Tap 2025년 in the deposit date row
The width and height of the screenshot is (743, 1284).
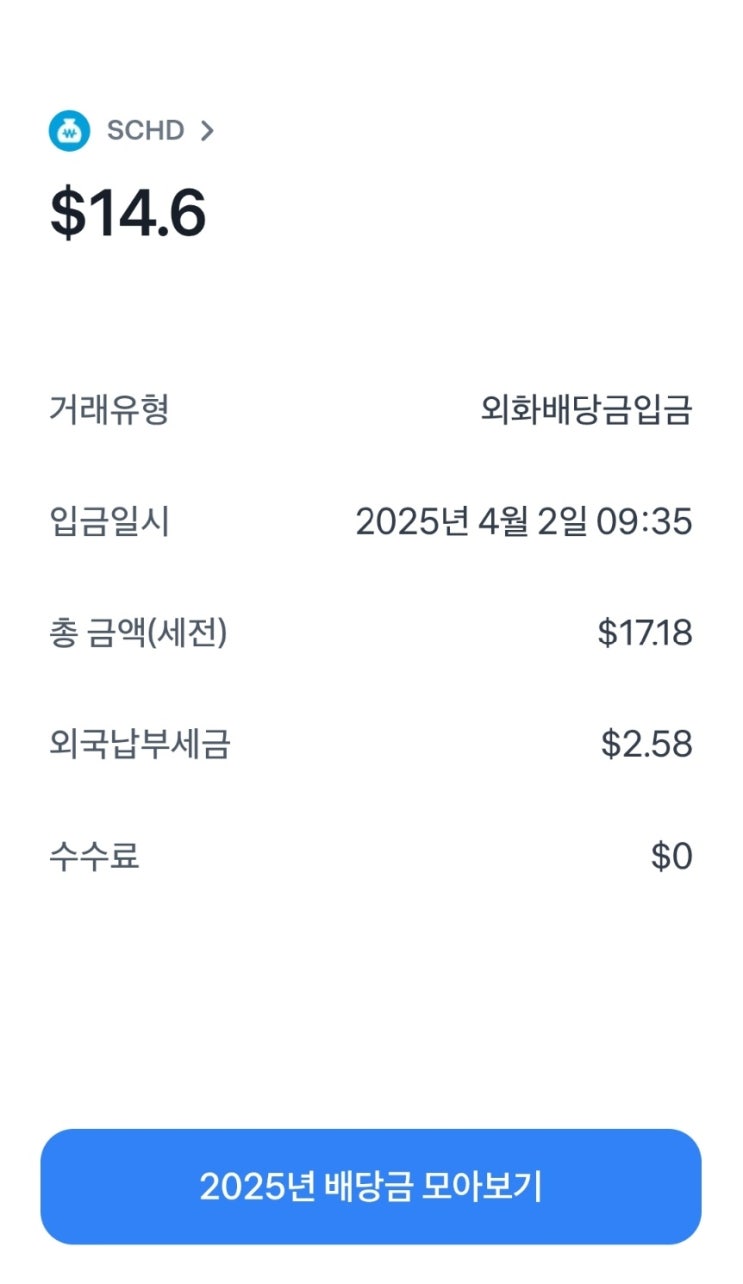point(412,522)
